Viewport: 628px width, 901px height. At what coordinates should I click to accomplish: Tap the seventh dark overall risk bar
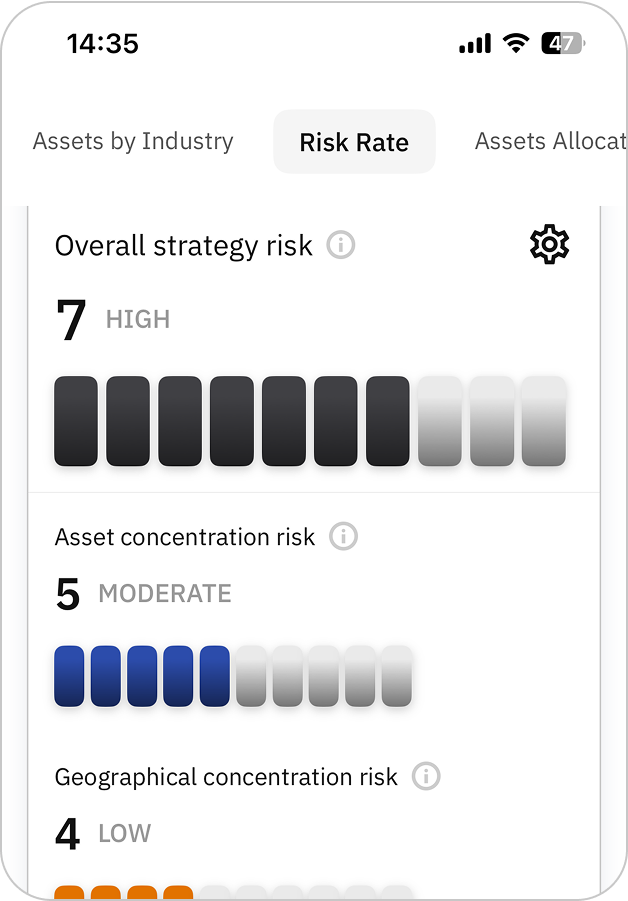[x=388, y=421]
